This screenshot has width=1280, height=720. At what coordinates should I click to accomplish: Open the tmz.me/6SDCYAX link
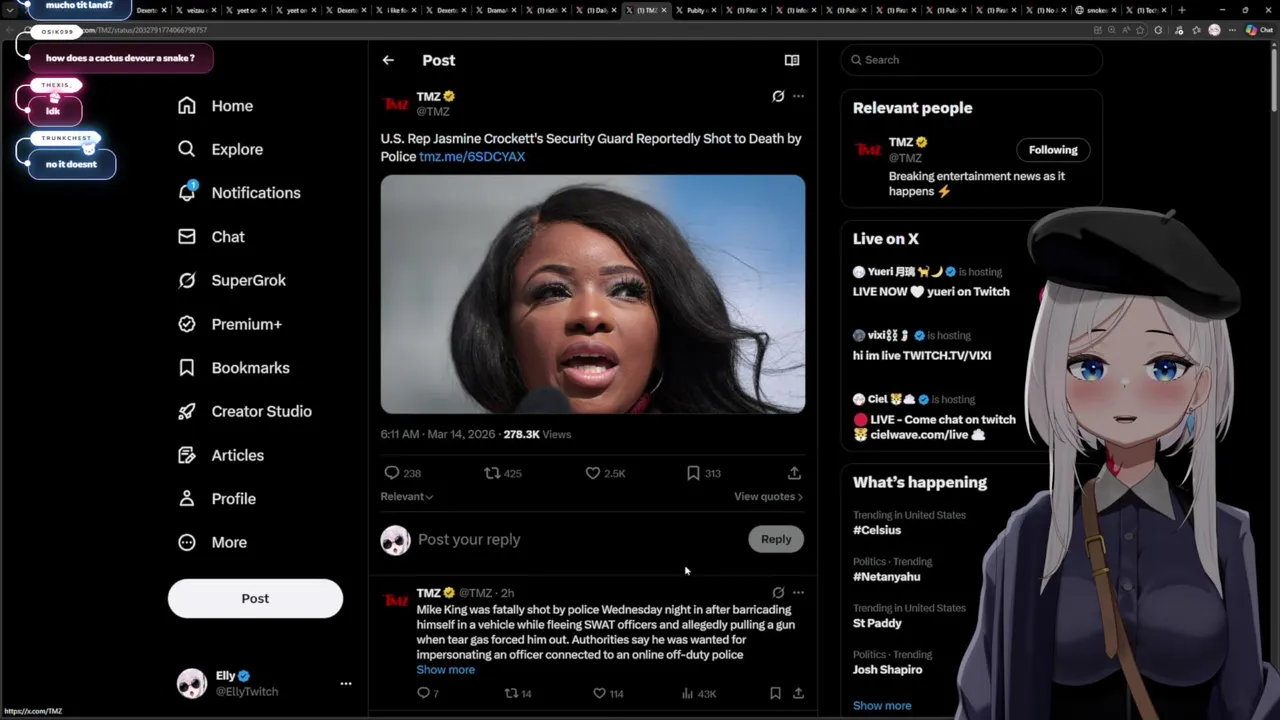tap(472, 157)
